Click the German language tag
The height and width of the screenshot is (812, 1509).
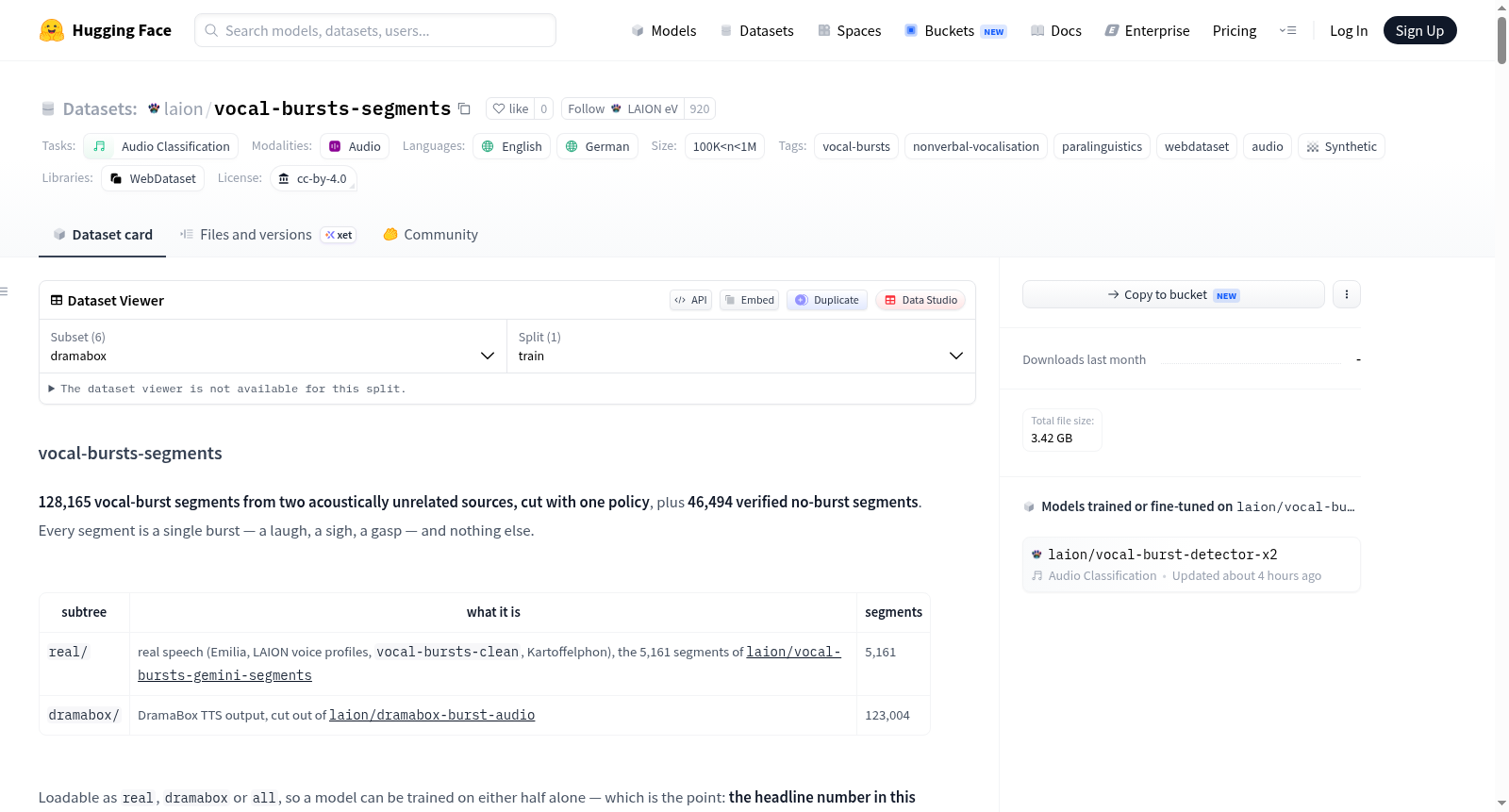[x=597, y=146]
